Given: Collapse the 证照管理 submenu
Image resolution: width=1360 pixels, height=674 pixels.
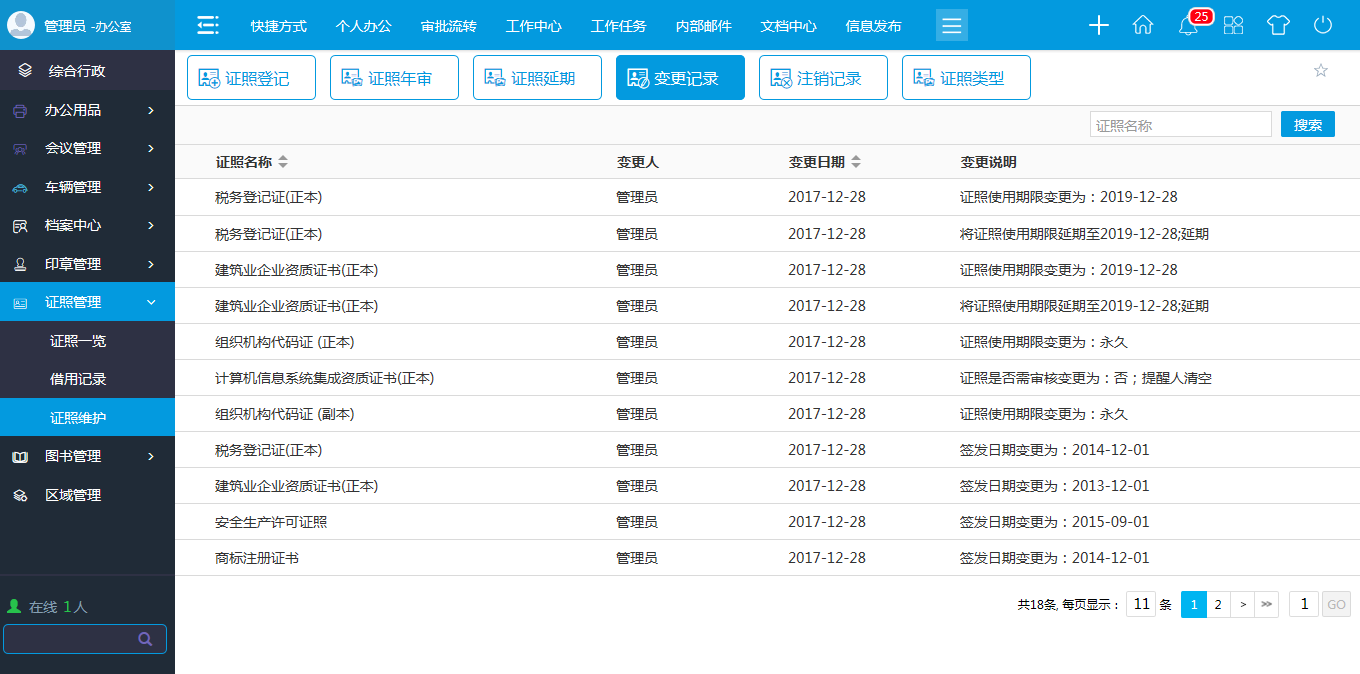Looking at the screenshot, I should click(87, 302).
